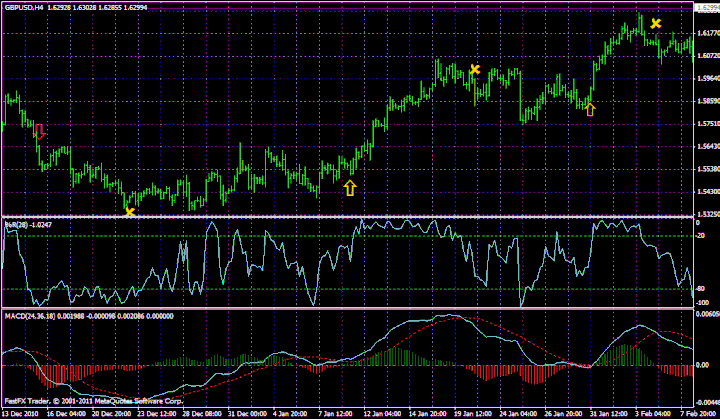Click the %R(28) -1.0247 indicator label
This screenshot has height=419, width=720.
[x=28, y=225]
